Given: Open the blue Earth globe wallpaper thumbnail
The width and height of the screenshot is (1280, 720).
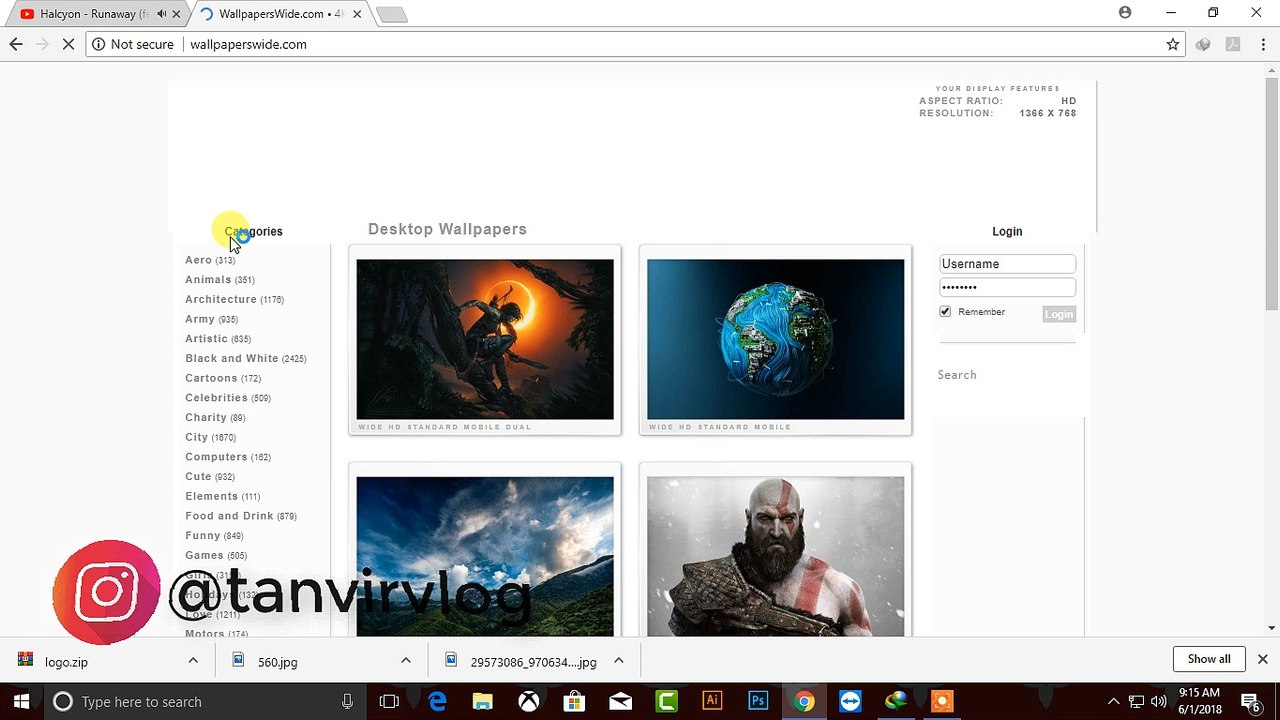Looking at the screenshot, I should click(775, 339).
